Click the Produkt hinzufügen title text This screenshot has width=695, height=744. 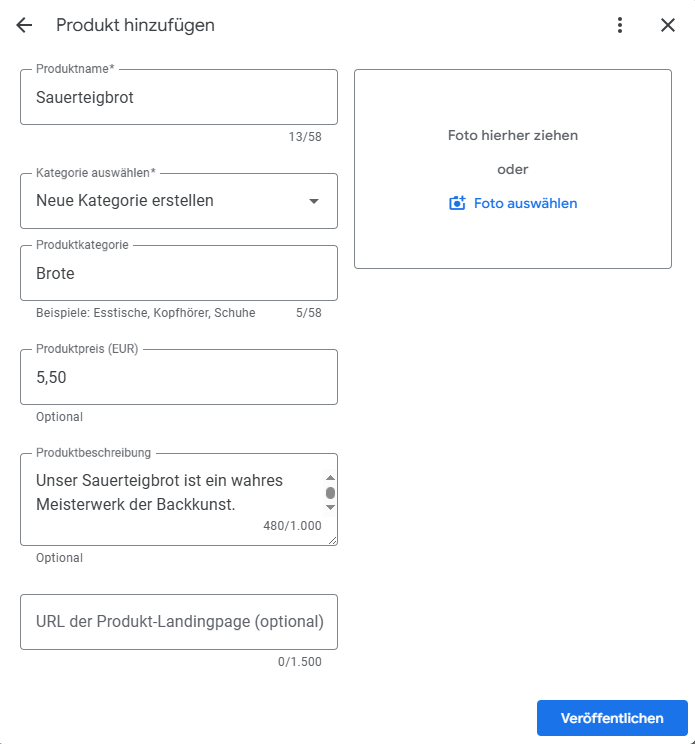135,25
